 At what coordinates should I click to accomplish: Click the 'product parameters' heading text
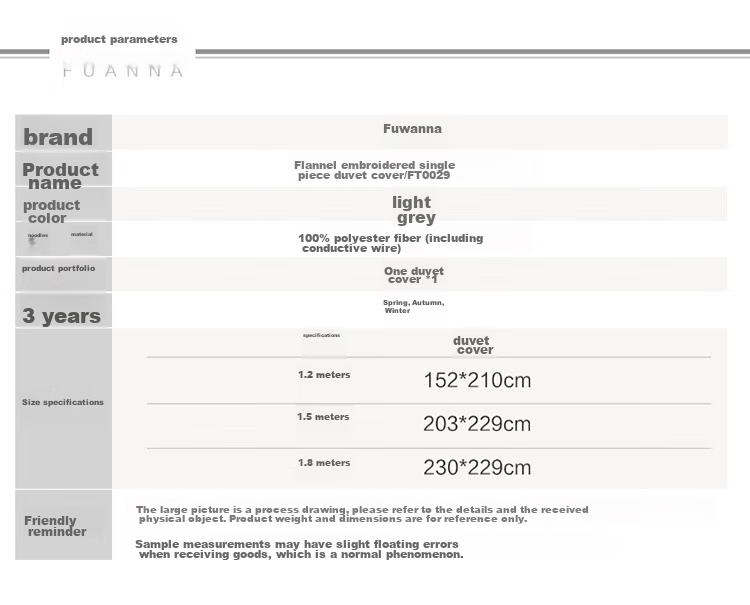tap(119, 39)
